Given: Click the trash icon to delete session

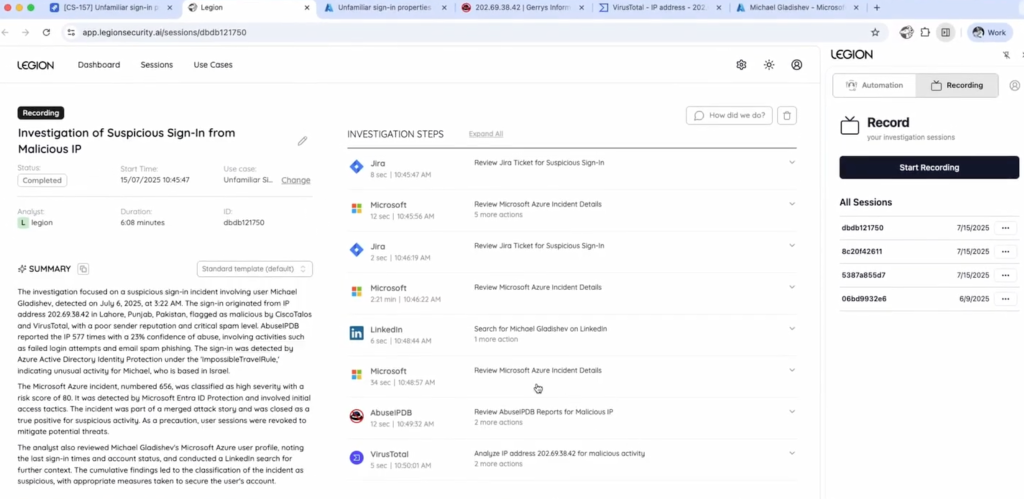Looking at the screenshot, I should [x=788, y=116].
